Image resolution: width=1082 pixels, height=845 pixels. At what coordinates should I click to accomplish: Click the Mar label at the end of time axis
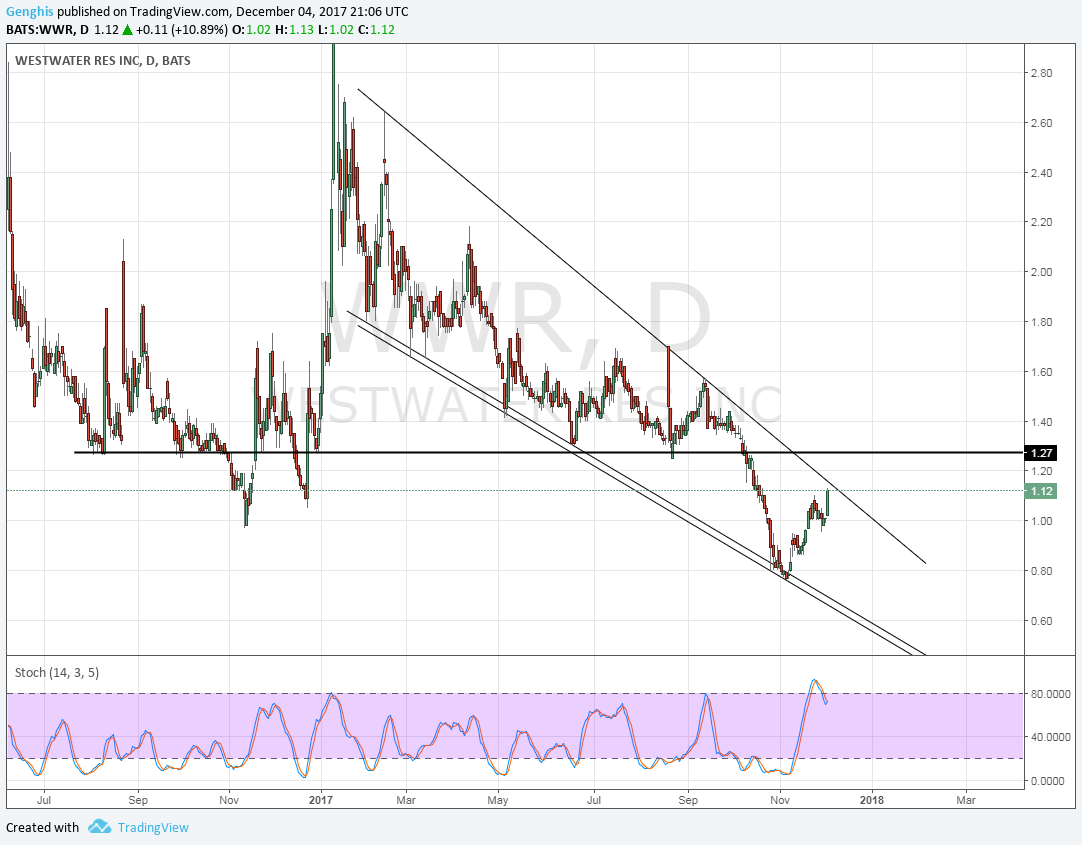click(x=966, y=800)
